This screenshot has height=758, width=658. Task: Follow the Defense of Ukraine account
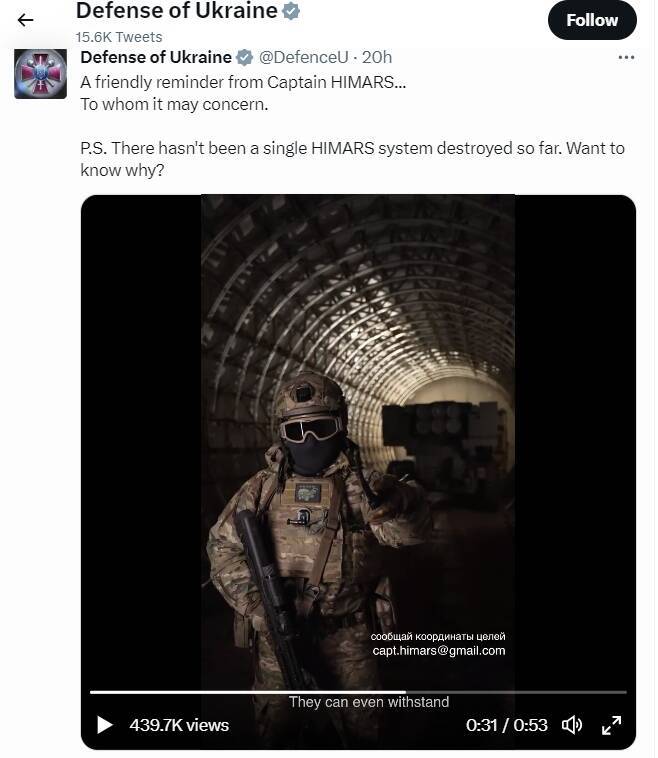pos(592,20)
